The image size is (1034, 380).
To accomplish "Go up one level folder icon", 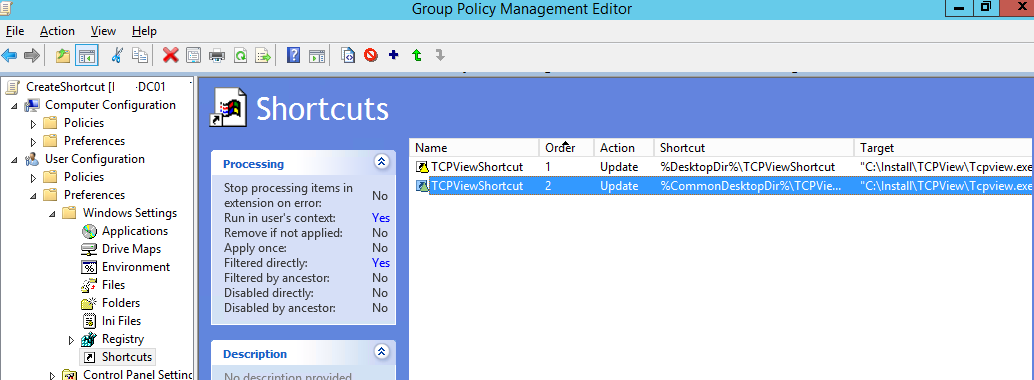I will tap(63, 55).
